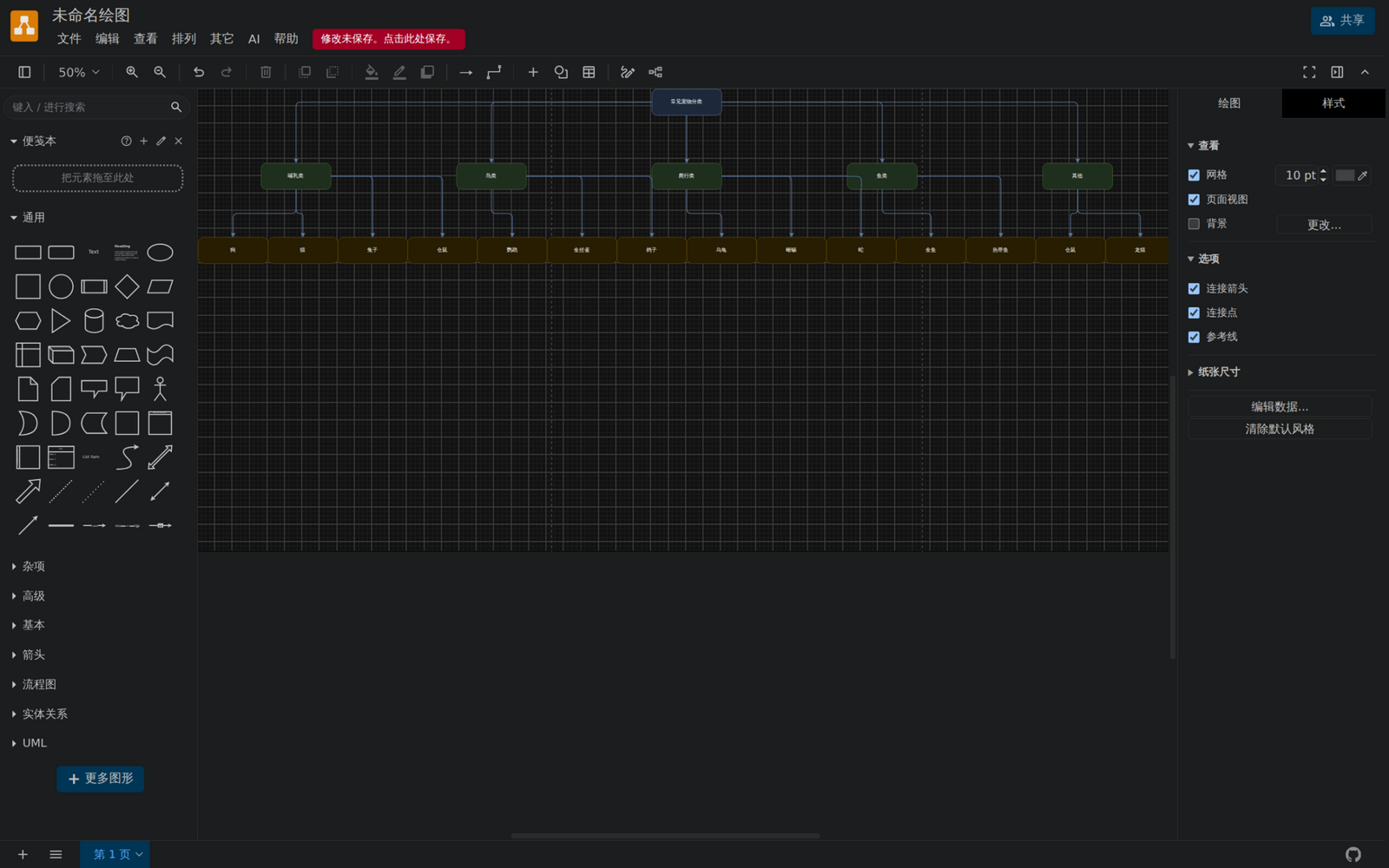Screen dimensions: 1389x868
Task: Expand the 纸张尺寸 section
Action: point(1219,372)
